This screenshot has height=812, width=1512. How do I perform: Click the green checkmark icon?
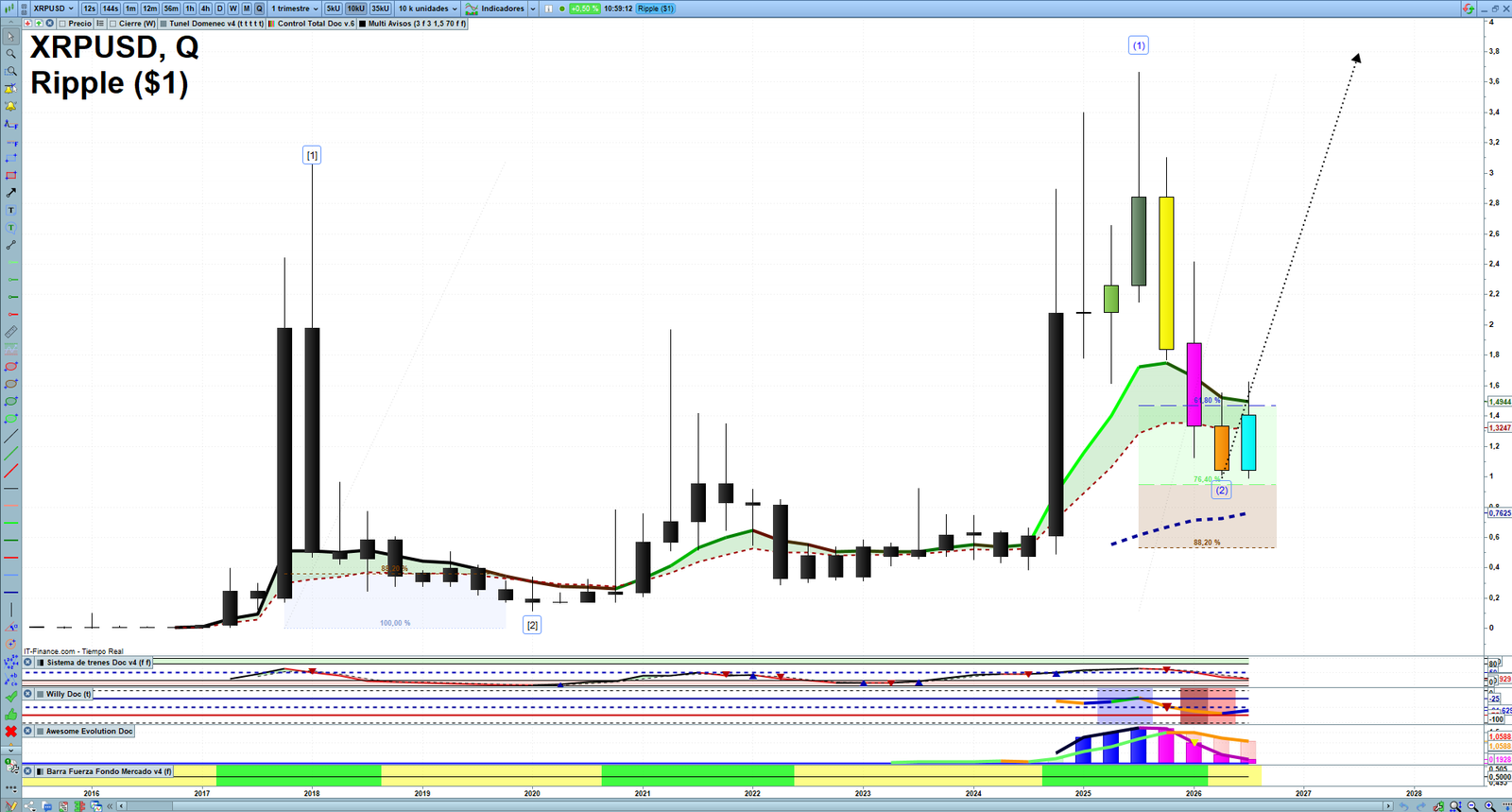click(x=10, y=697)
